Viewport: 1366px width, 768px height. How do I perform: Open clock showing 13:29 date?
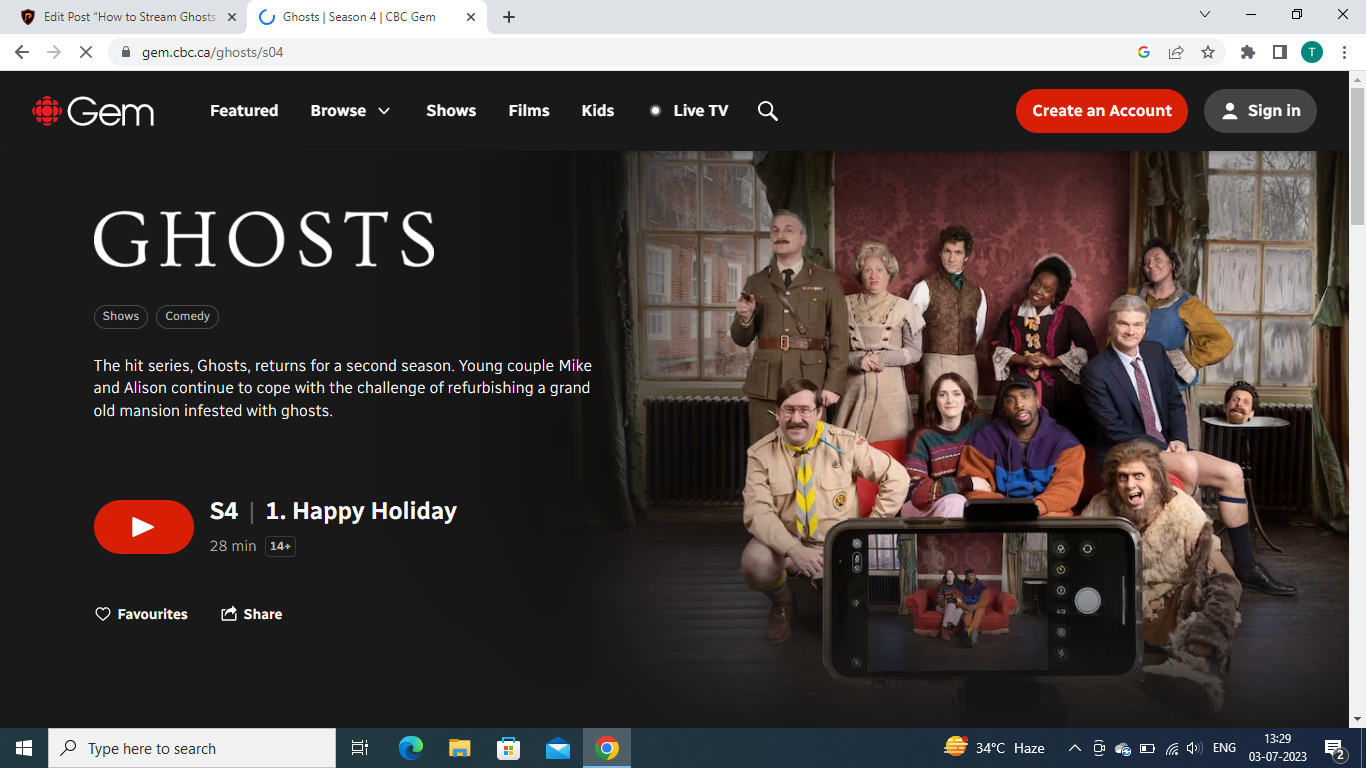pos(1277,748)
